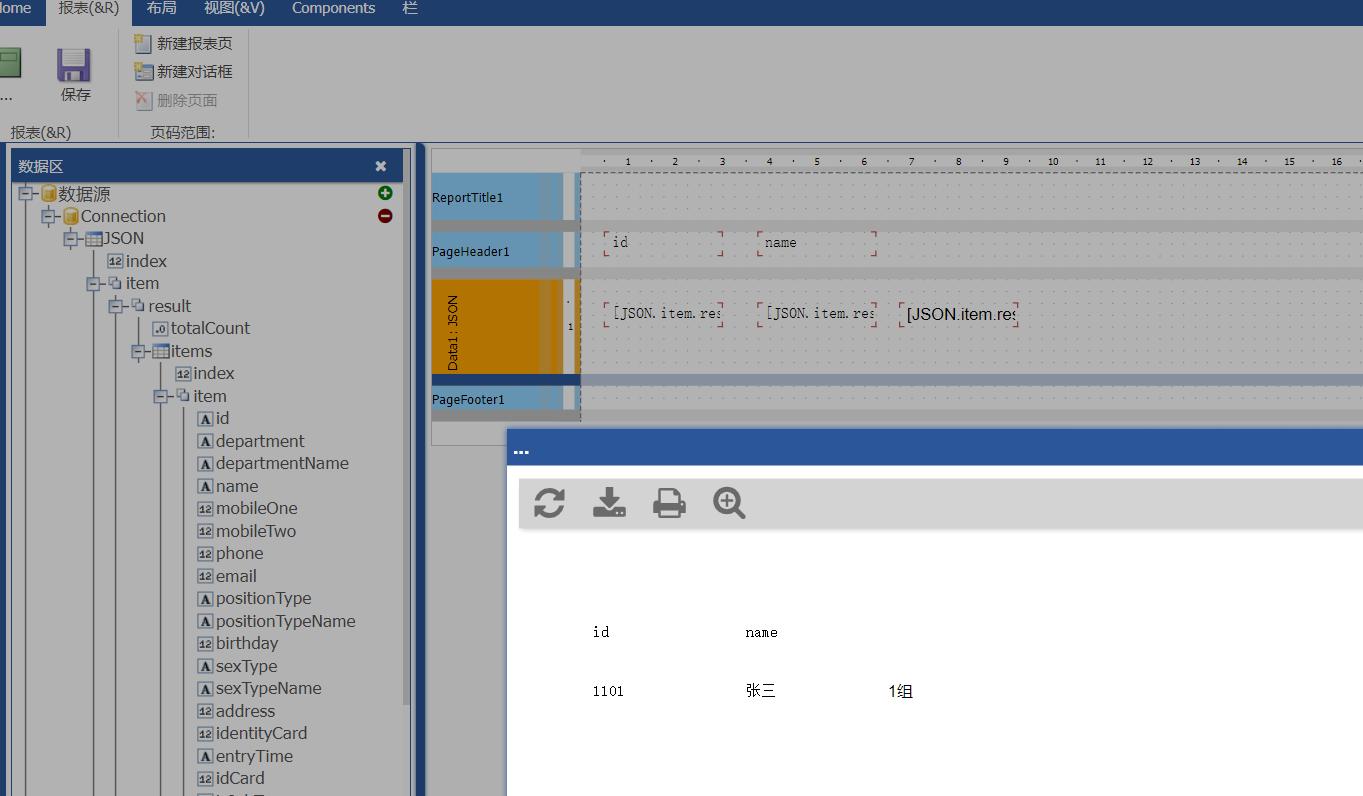Collapse the 数据源 root node
Screen dimensions: 1363x796
[x=26, y=194]
